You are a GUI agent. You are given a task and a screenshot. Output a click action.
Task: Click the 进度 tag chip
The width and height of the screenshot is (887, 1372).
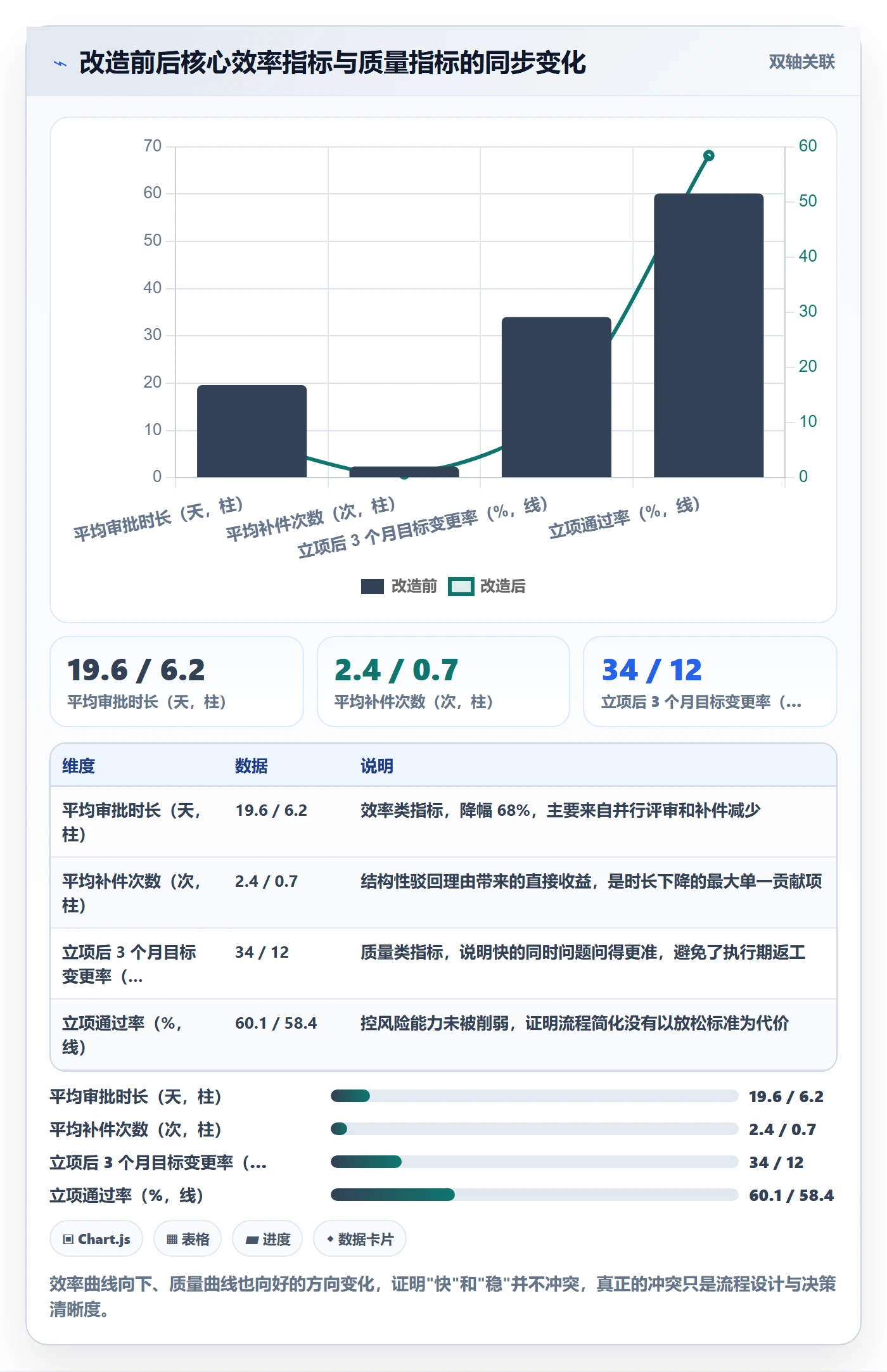[x=267, y=1239]
